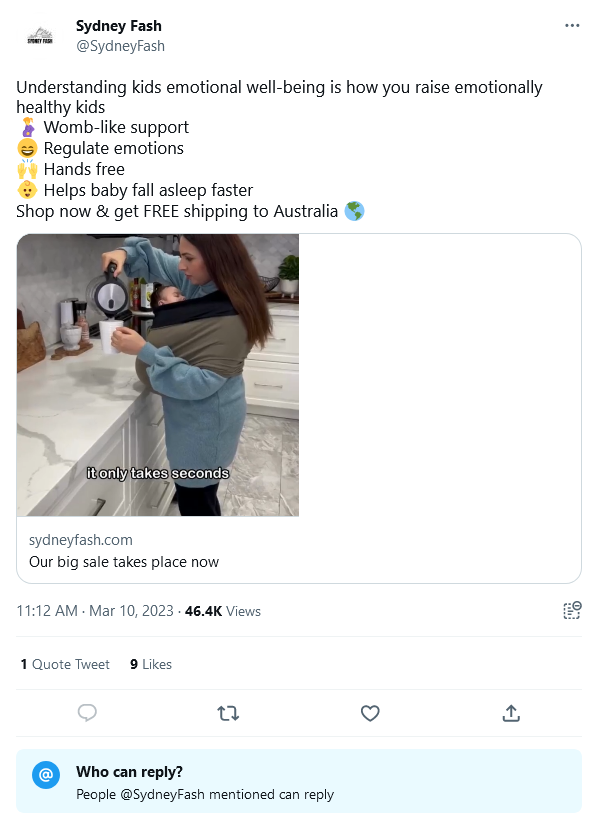The image size is (598, 829).
Task: Open the baby wrap video thumbnail
Action: [158, 375]
